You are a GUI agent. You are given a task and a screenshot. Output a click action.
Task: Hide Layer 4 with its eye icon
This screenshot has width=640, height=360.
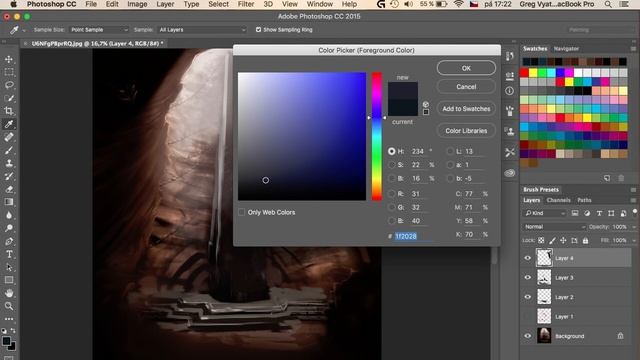(x=528, y=258)
